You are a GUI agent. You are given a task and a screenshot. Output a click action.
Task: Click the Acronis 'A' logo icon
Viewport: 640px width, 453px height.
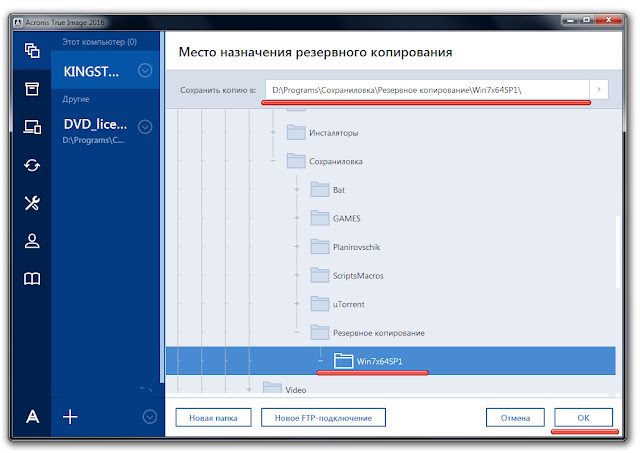pos(32,417)
